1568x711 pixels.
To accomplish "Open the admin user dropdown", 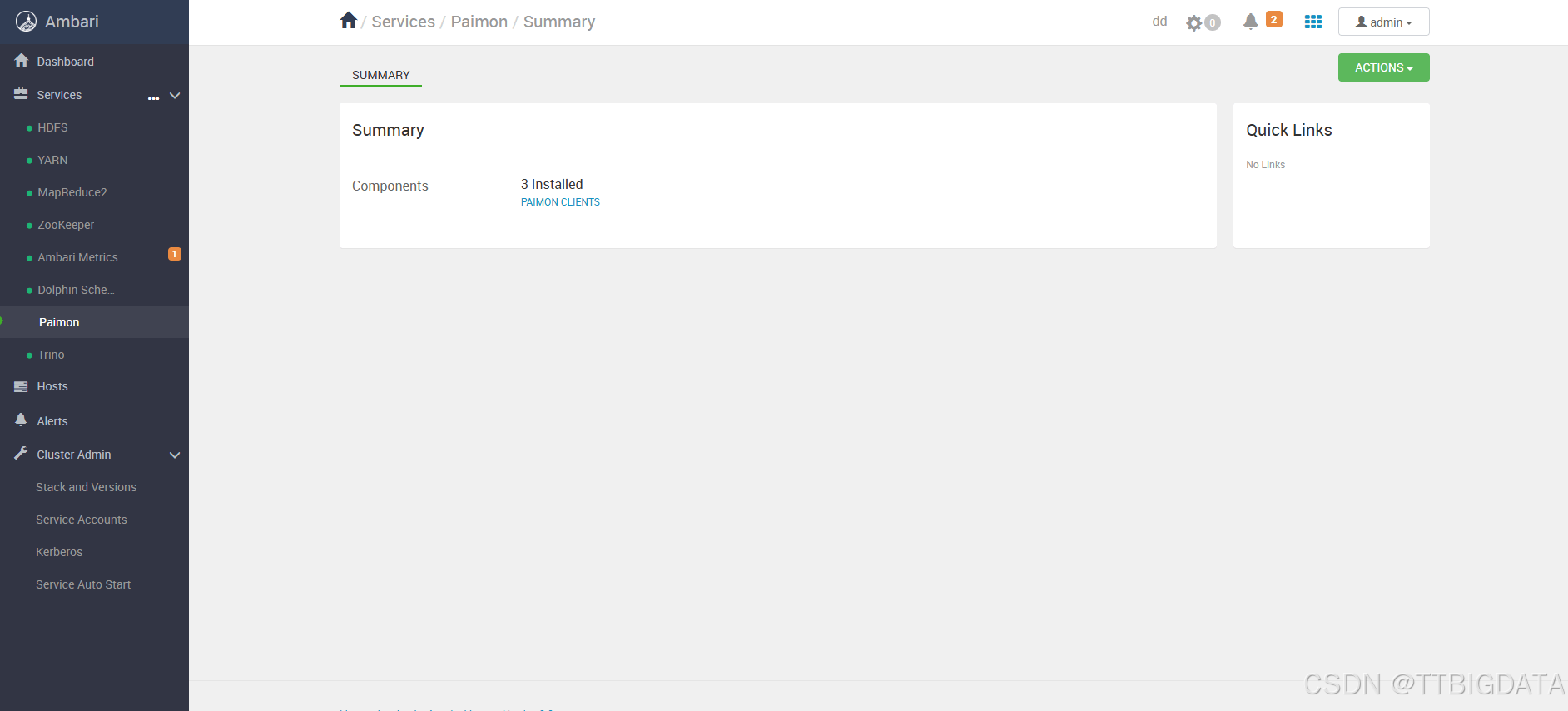I will click(1383, 22).
